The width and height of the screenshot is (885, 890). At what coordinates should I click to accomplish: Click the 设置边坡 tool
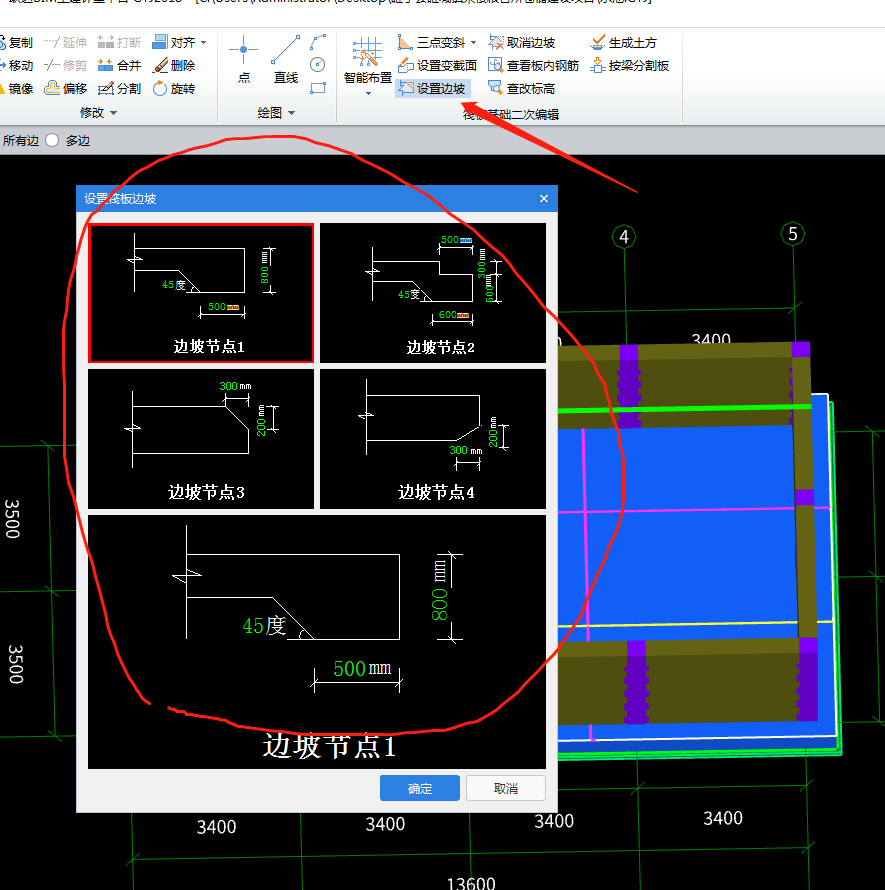pyautogui.click(x=433, y=89)
